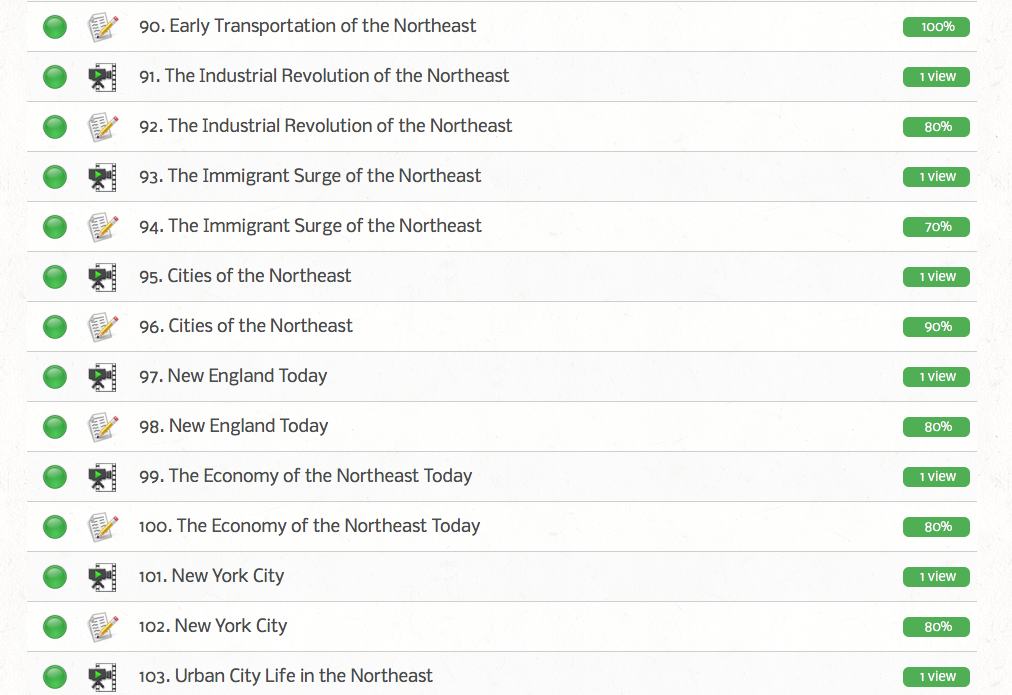Select the 80% badge on lesson 92

(x=936, y=127)
